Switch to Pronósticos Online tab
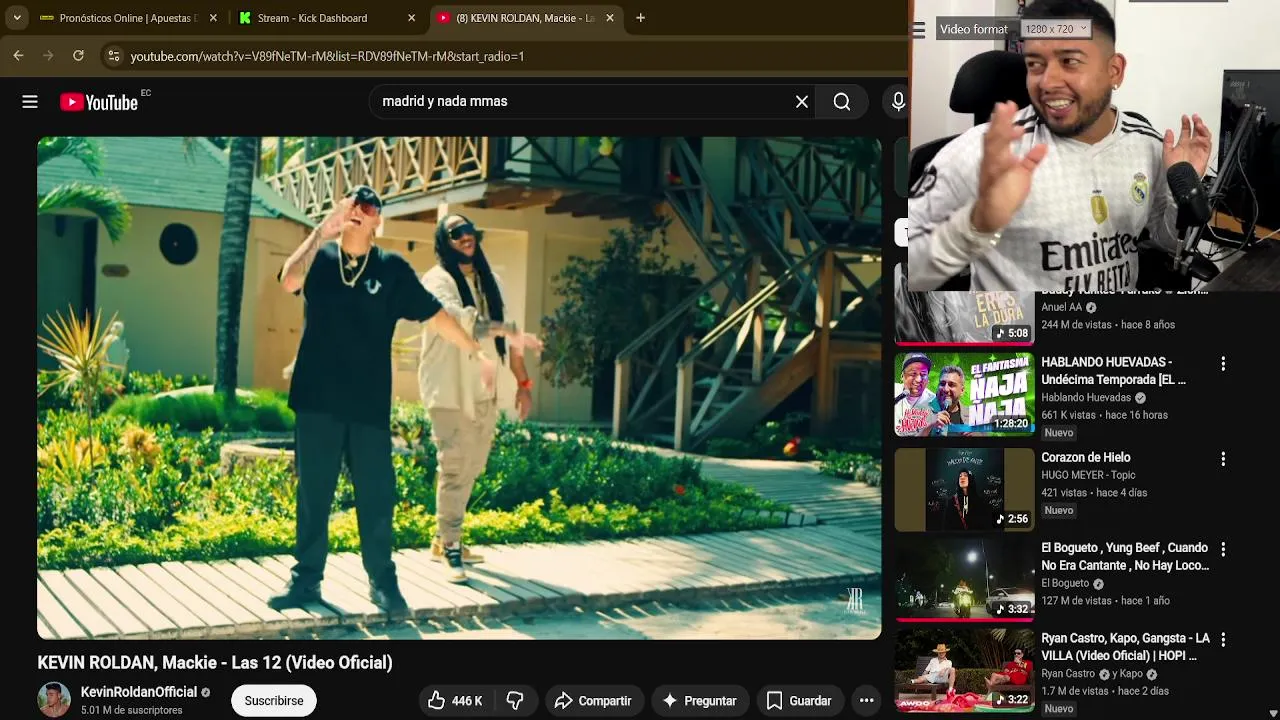 (129, 18)
